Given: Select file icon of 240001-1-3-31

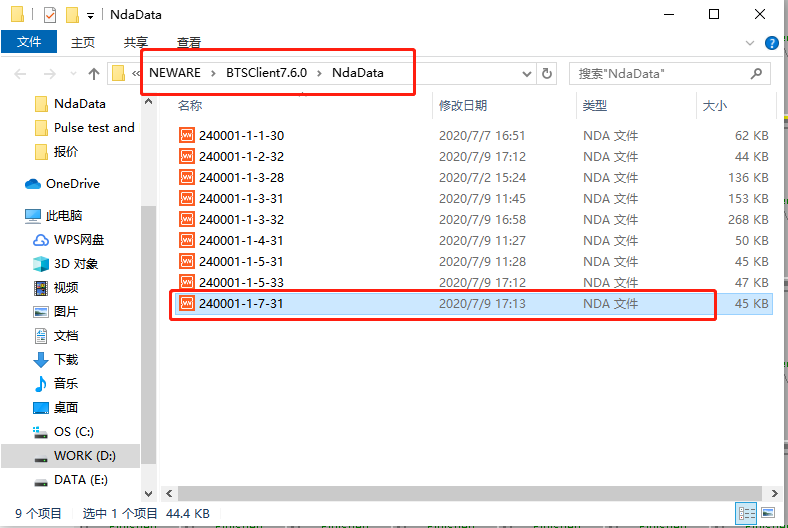Looking at the screenshot, I should pyautogui.click(x=187, y=198).
